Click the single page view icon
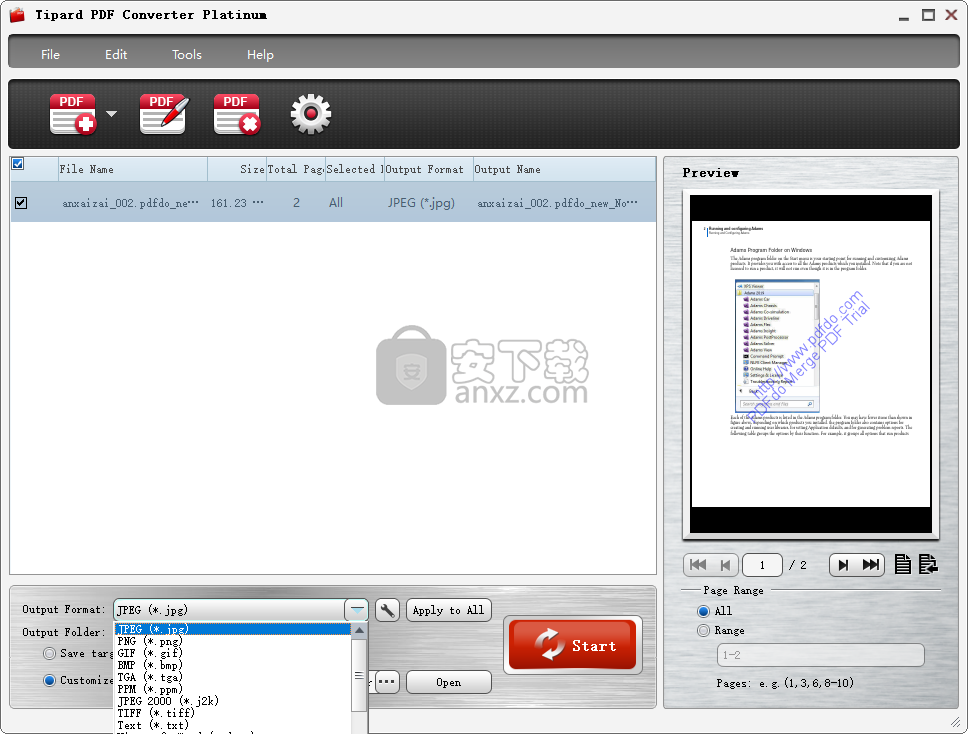Image resolution: width=968 pixels, height=734 pixels. point(903,564)
